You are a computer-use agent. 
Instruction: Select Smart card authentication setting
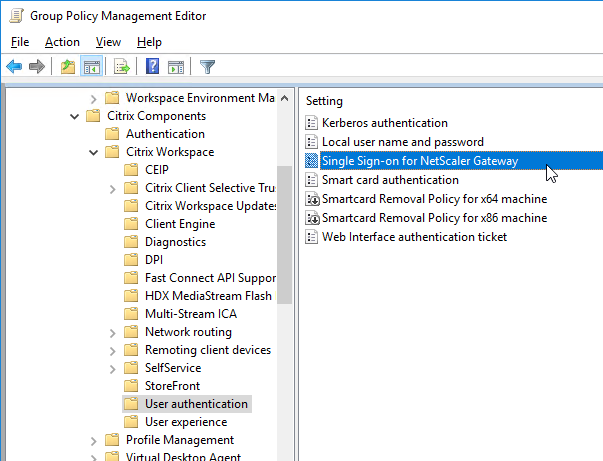click(390, 180)
